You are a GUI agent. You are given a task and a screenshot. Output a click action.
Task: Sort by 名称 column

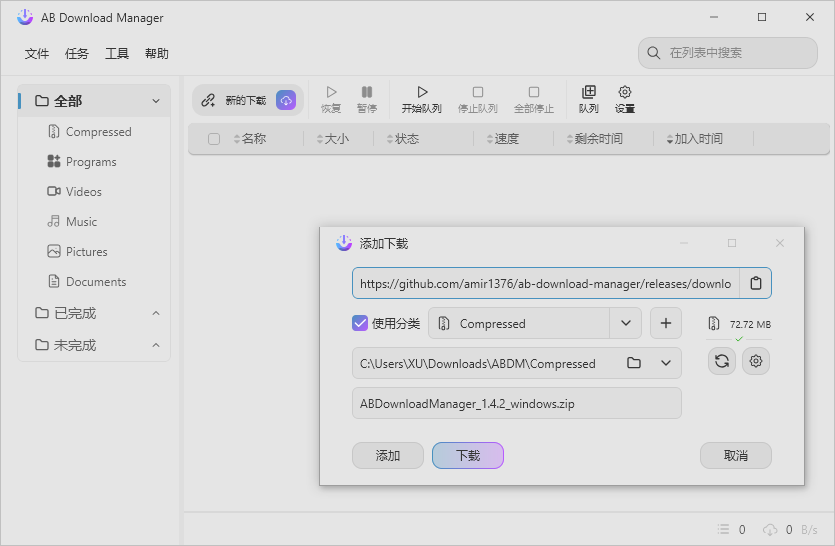coord(250,139)
